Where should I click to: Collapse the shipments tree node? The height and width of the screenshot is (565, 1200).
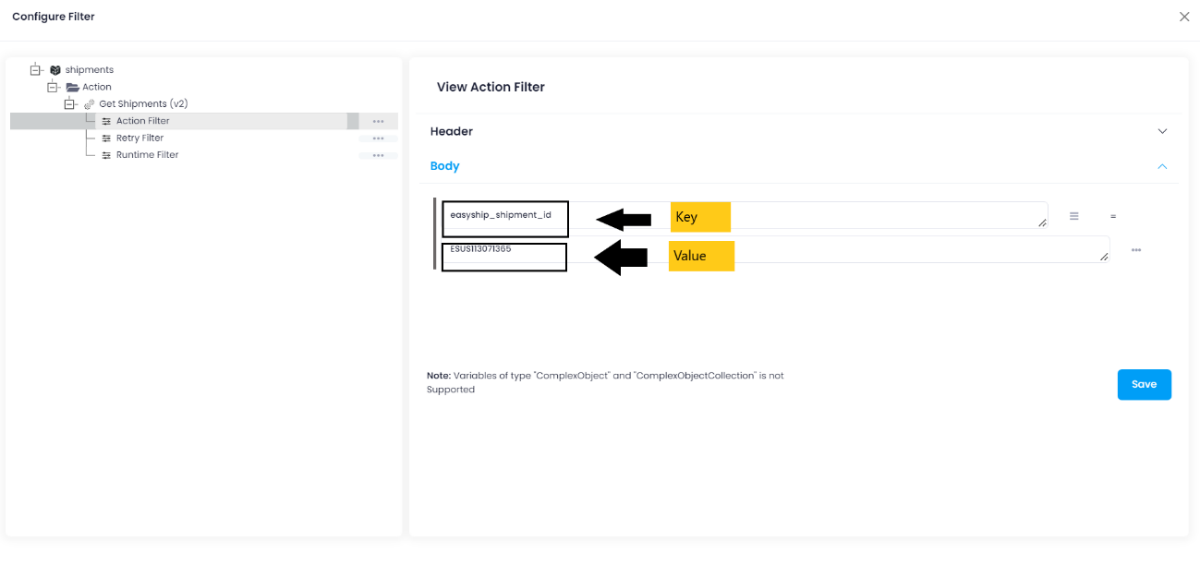click(34, 70)
